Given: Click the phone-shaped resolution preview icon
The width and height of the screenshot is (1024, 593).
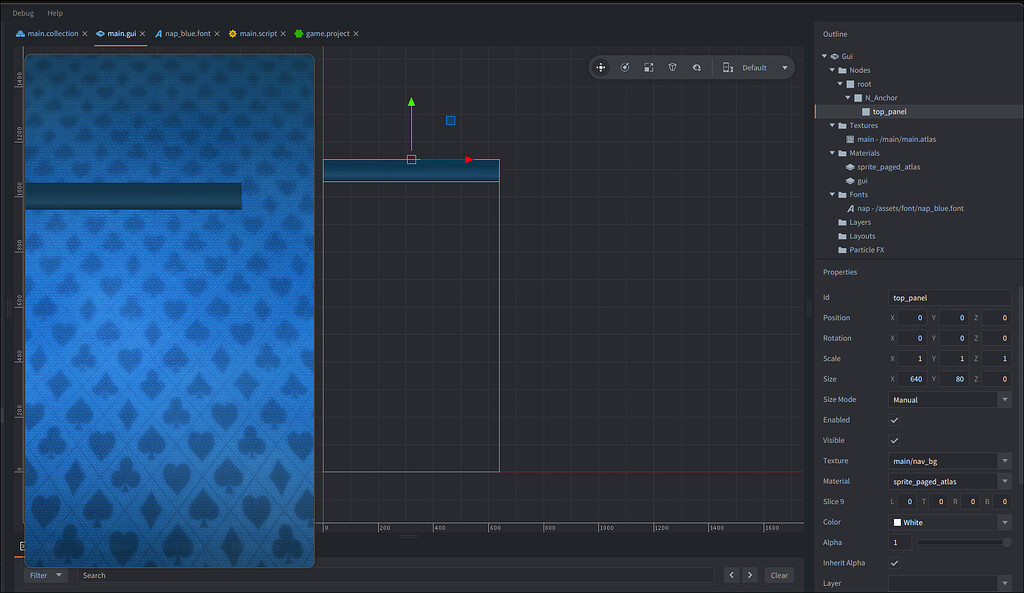Looking at the screenshot, I should [x=727, y=67].
